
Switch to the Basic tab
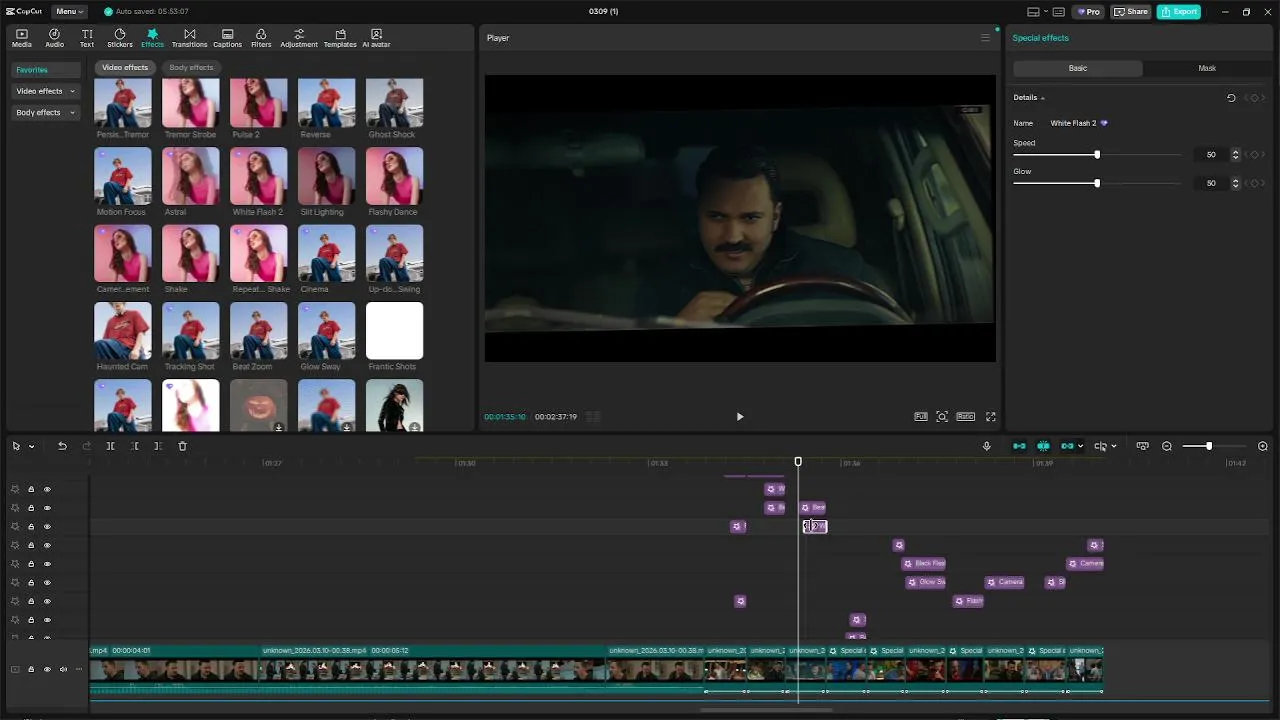pyautogui.click(x=1078, y=68)
